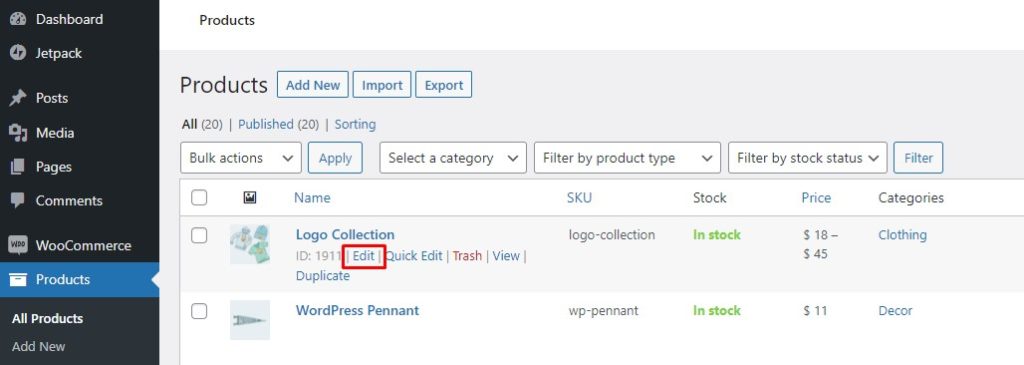The height and width of the screenshot is (365, 1024).
Task: Duplicate the Logo Collection product
Action: pos(323,276)
